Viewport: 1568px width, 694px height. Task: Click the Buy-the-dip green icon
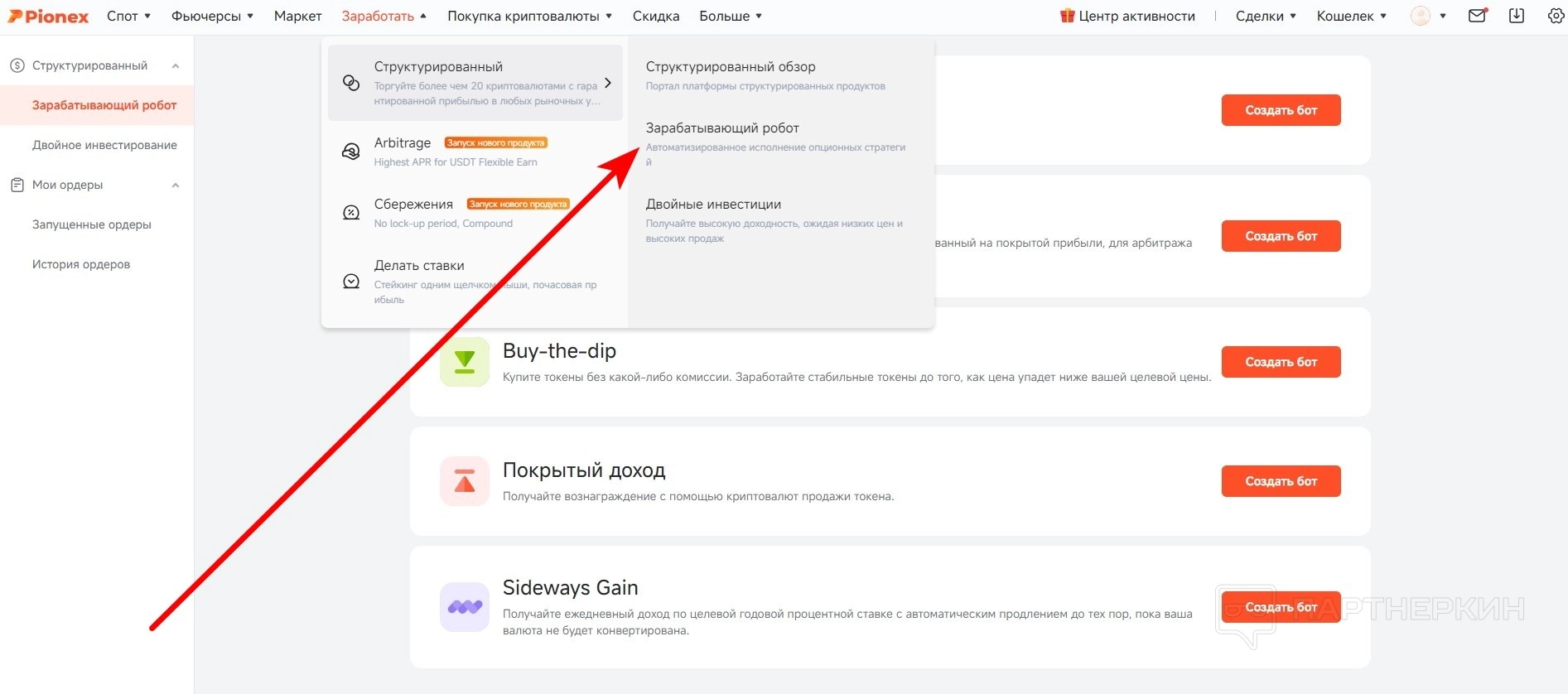pos(465,362)
